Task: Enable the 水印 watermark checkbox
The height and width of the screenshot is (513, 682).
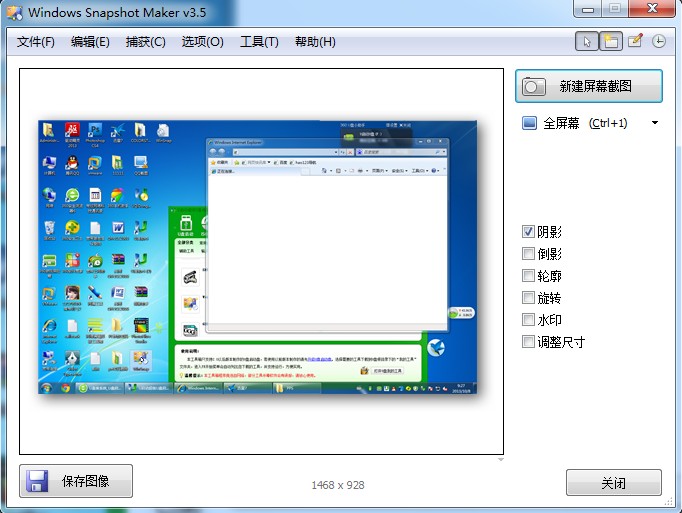Action: [528, 320]
